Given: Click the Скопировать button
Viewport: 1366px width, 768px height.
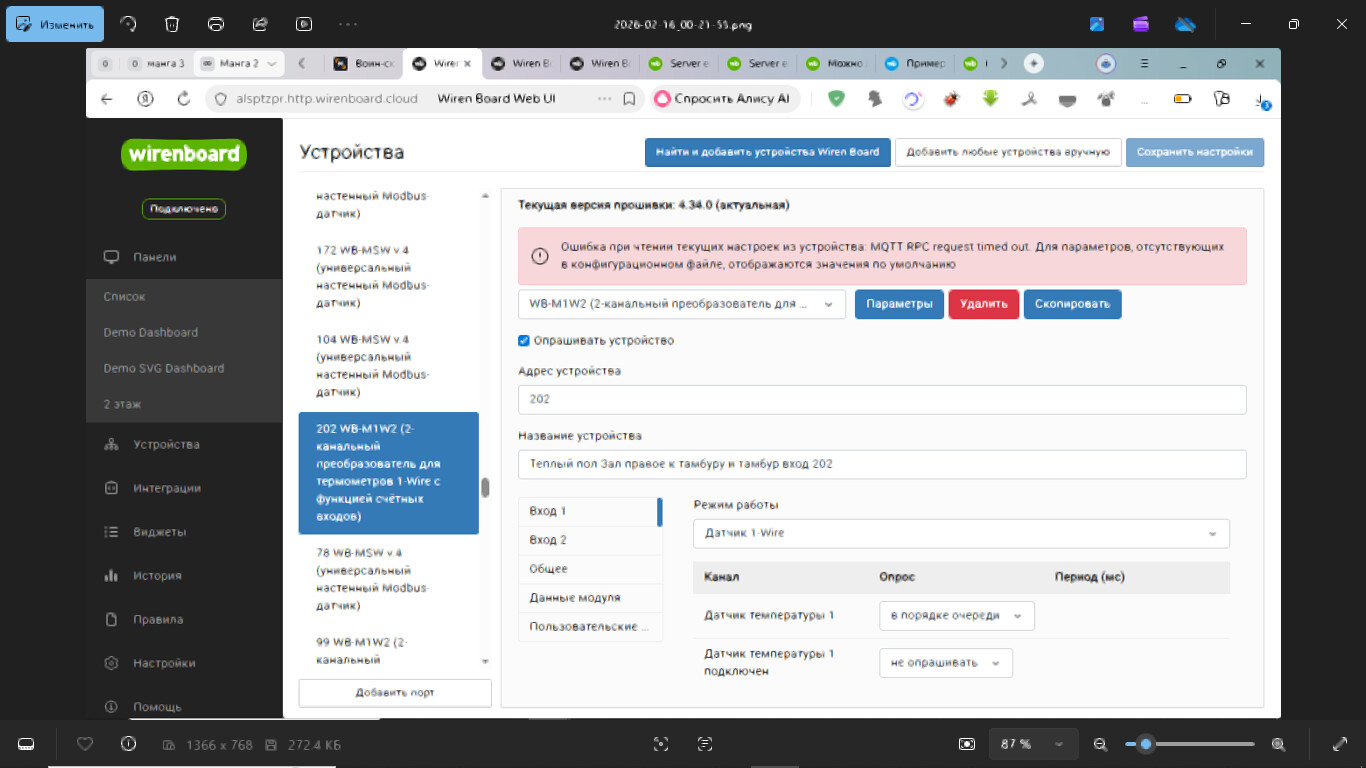Looking at the screenshot, I should [1072, 304].
